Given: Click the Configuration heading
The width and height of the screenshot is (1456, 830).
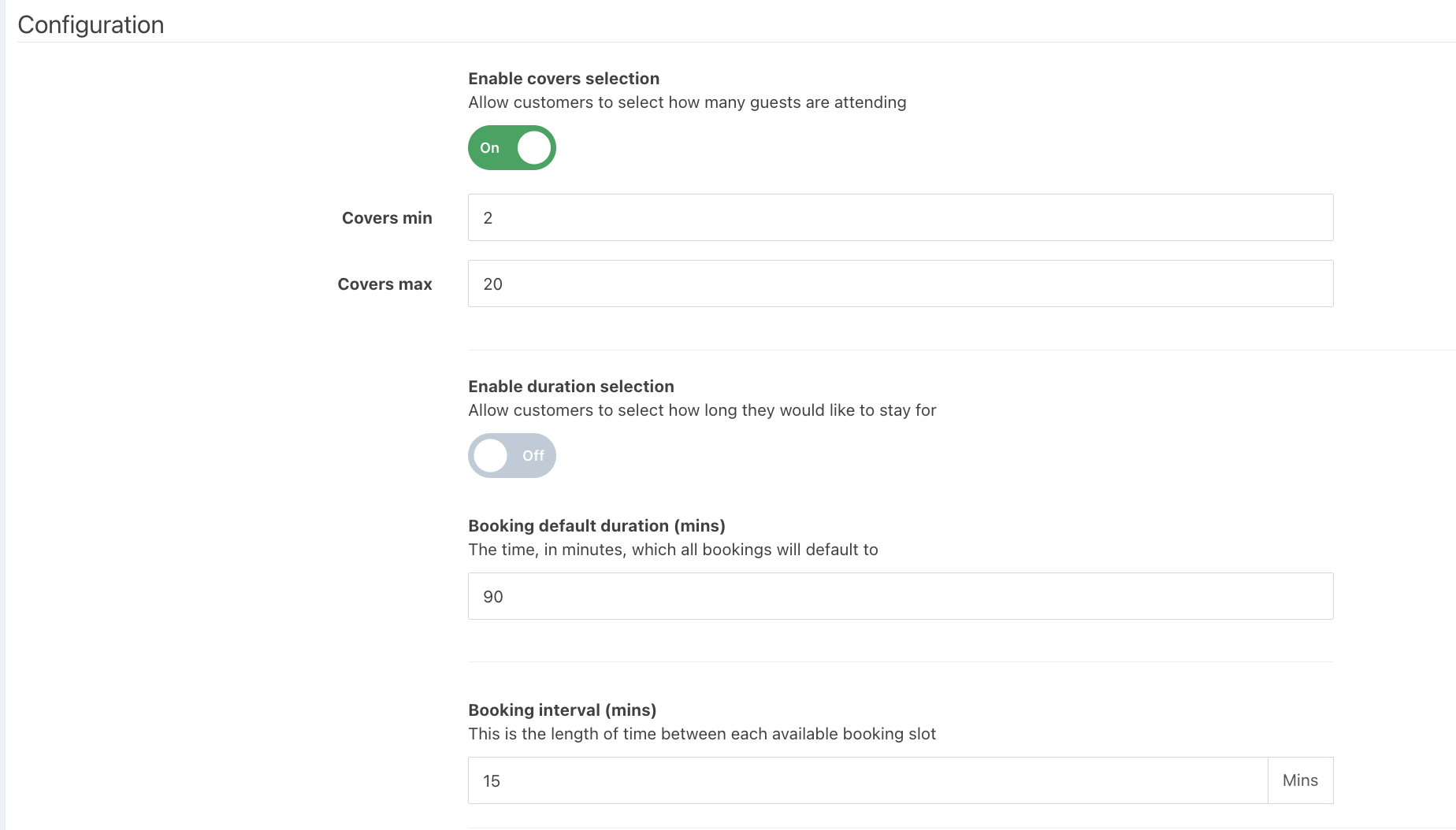Looking at the screenshot, I should pyautogui.click(x=91, y=25).
